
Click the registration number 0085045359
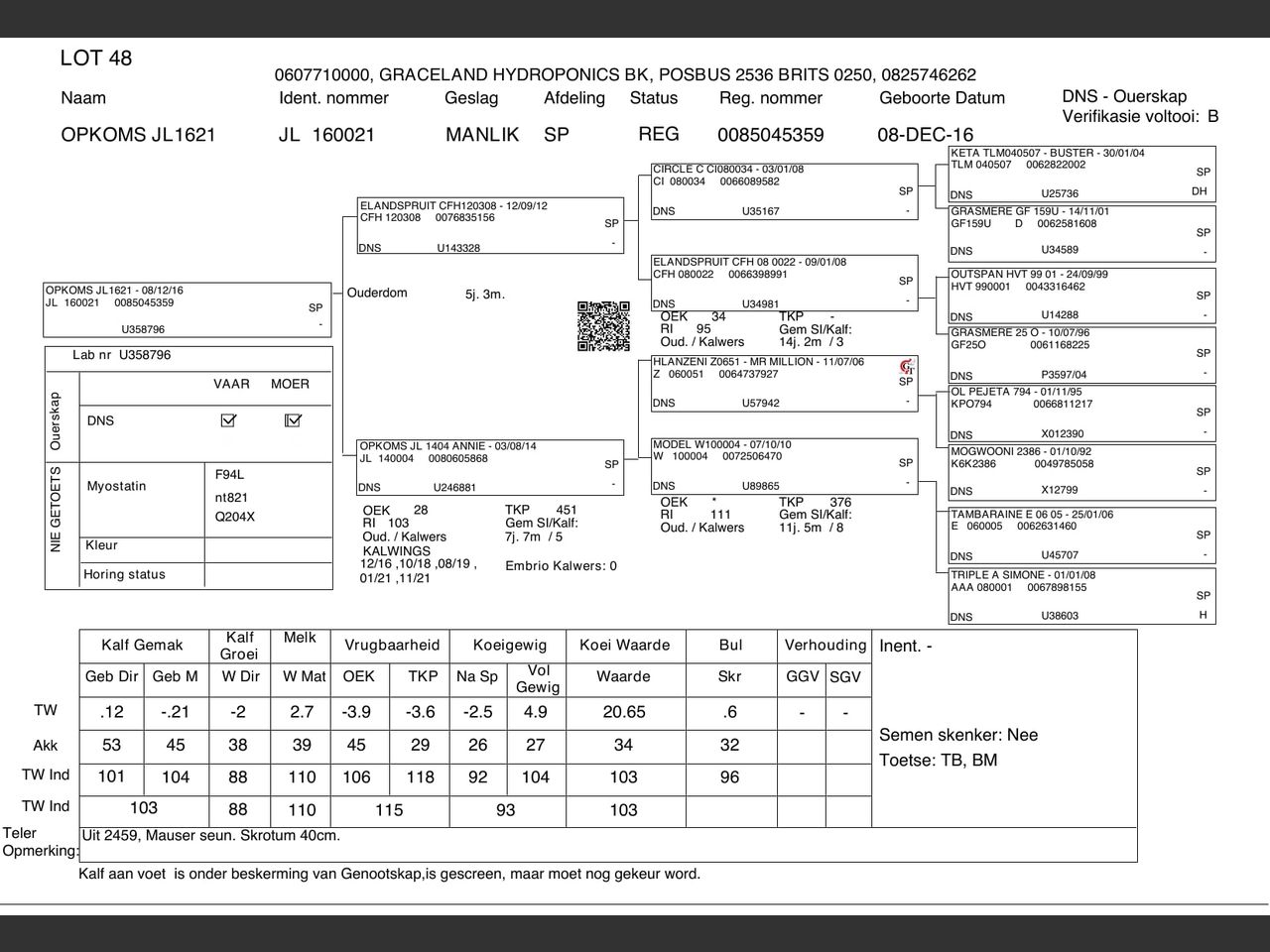[x=770, y=135]
